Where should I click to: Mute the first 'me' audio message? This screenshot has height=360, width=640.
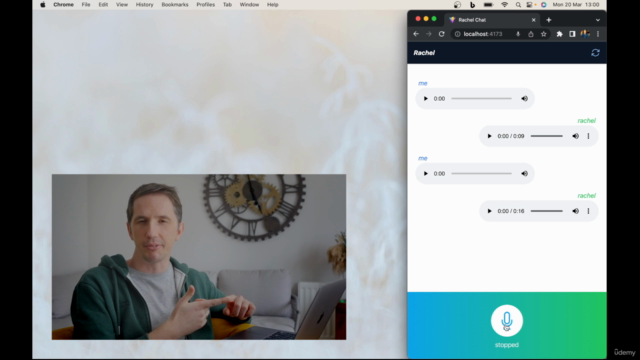[524, 98]
